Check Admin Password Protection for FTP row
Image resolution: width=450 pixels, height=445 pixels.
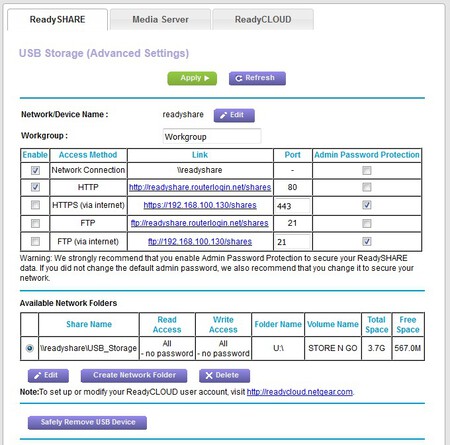pyautogui.click(x=367, y=223)
